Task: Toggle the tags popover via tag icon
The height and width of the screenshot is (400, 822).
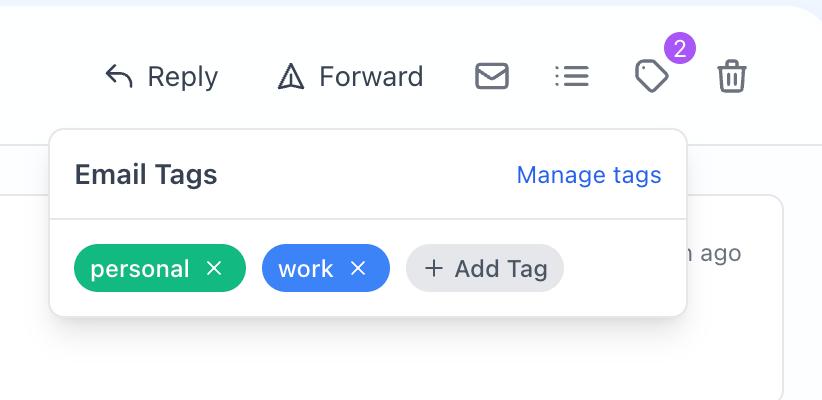Action: pyautogui.click(x=652, y=77)
